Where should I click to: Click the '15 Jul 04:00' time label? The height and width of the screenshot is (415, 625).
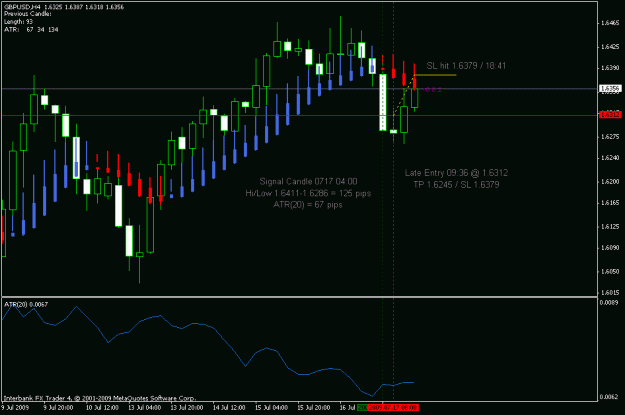point(271,407)
